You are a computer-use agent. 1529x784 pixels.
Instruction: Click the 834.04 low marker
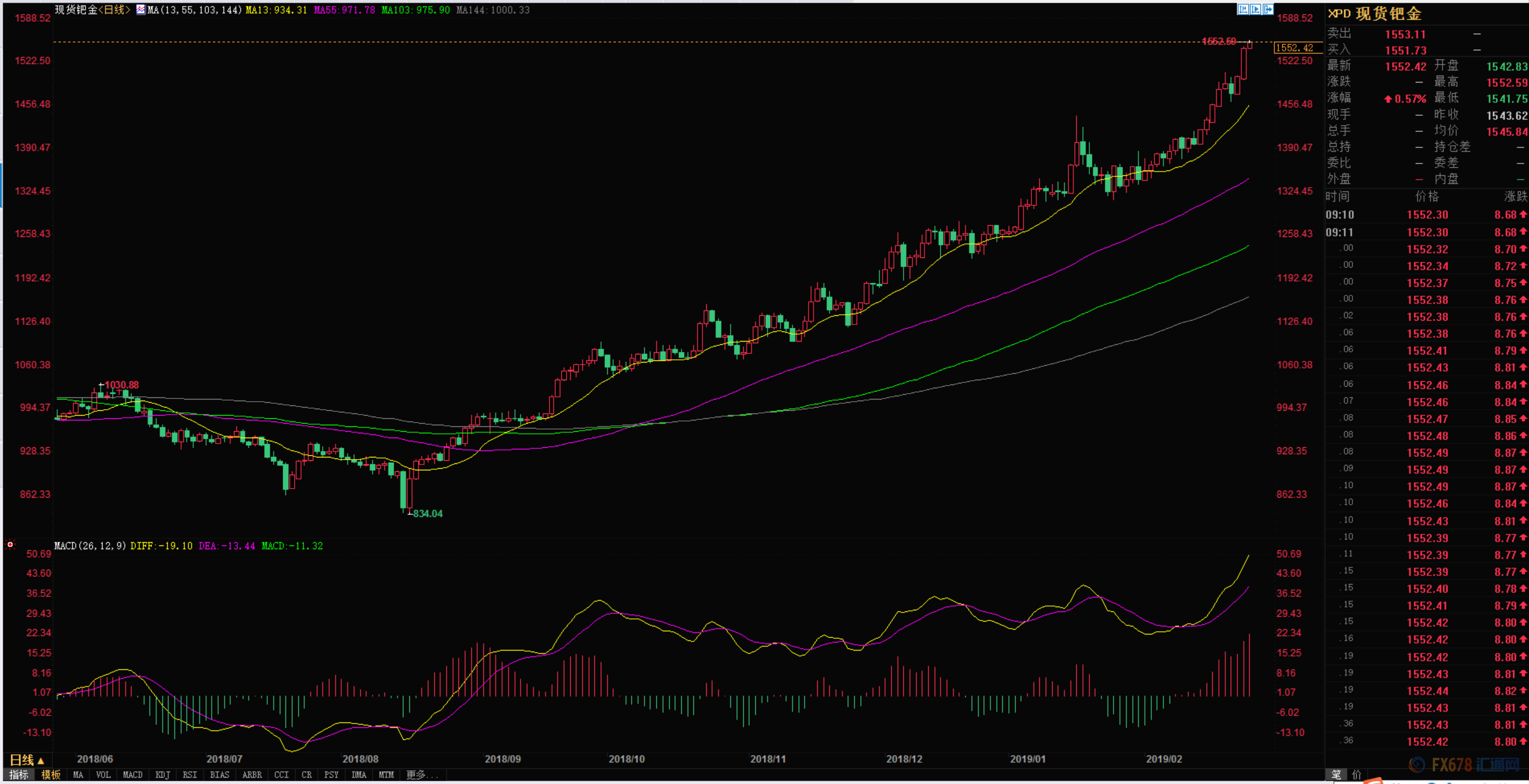click(428, 513)
